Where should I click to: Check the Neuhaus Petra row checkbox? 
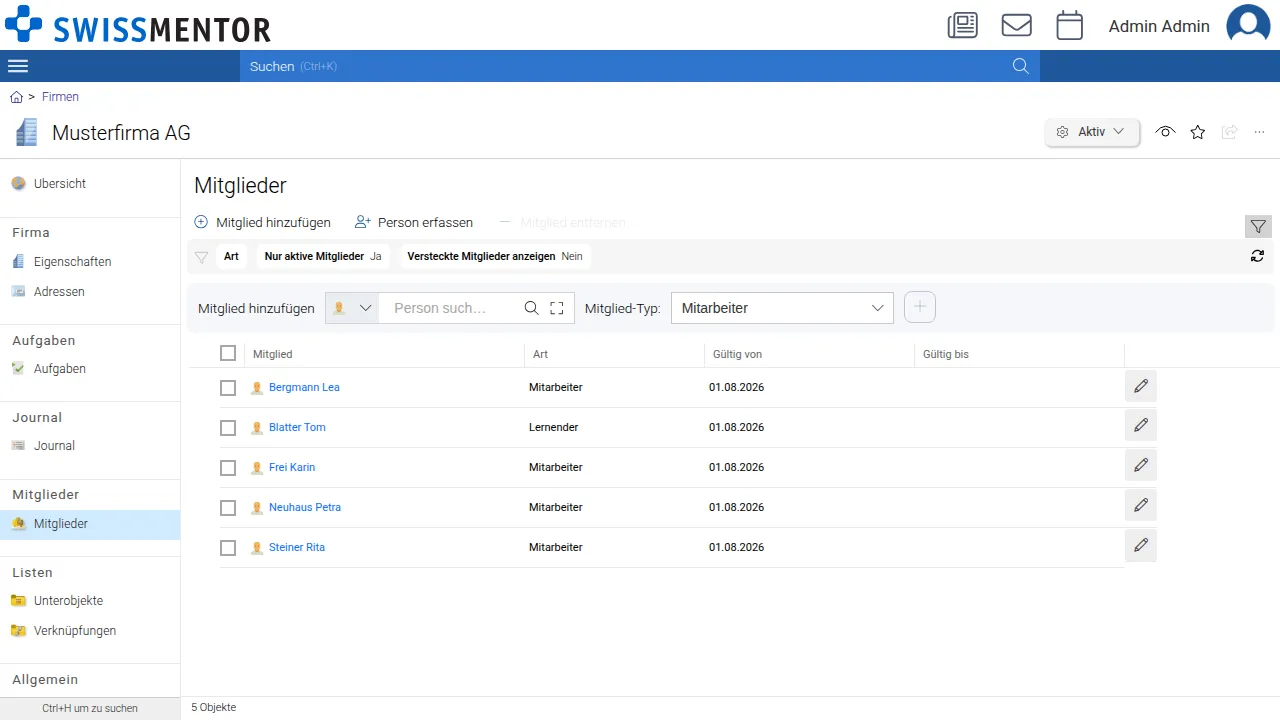click(228, 508)
